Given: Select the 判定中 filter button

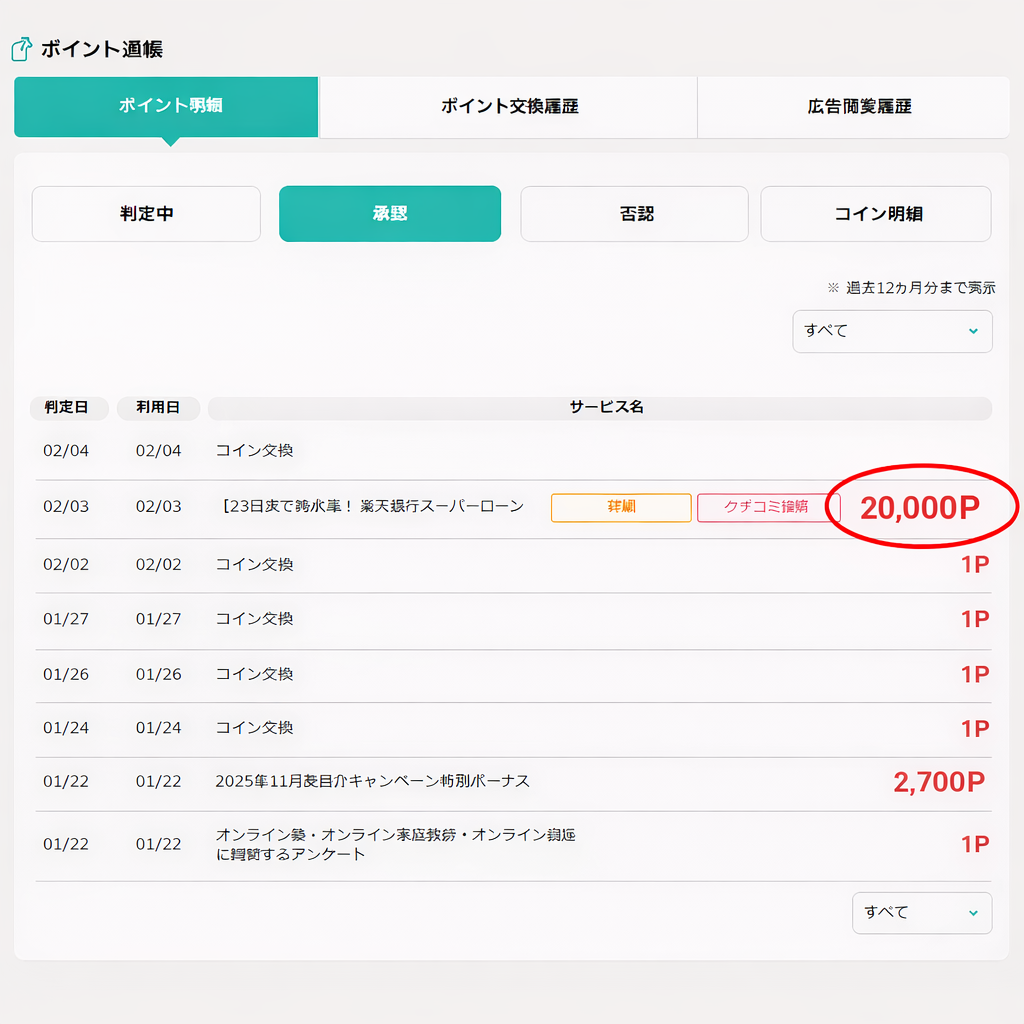Looking at the screenshot, I should click(x=146, y=214).
